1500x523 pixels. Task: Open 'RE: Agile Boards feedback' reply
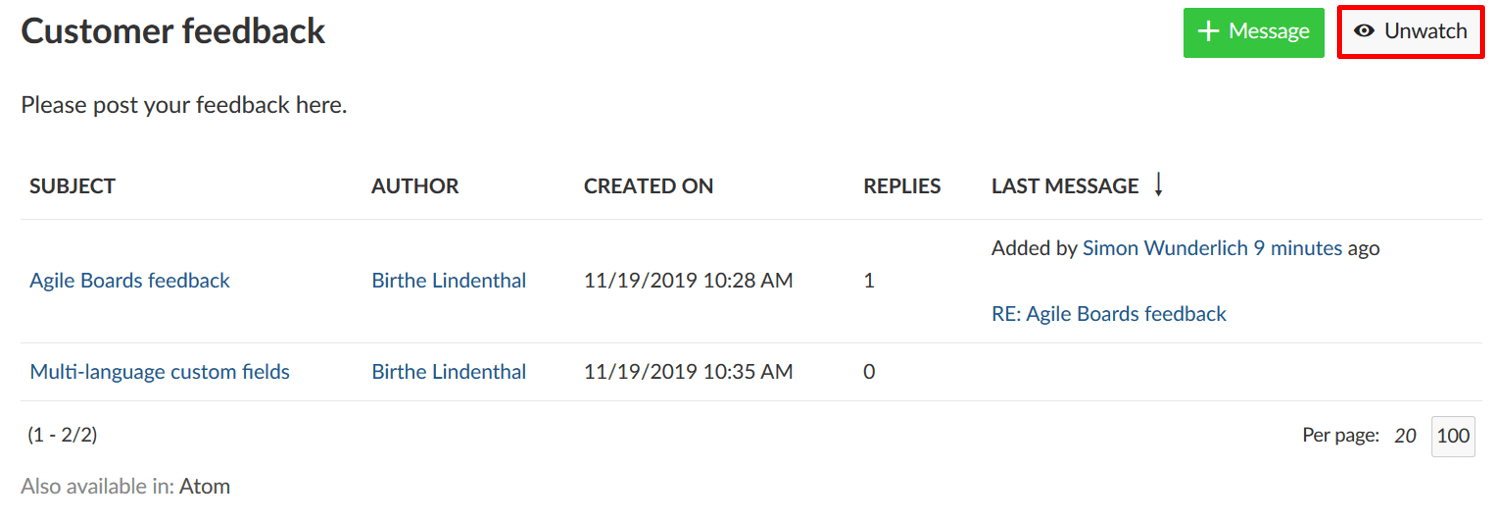(1109, 314)
